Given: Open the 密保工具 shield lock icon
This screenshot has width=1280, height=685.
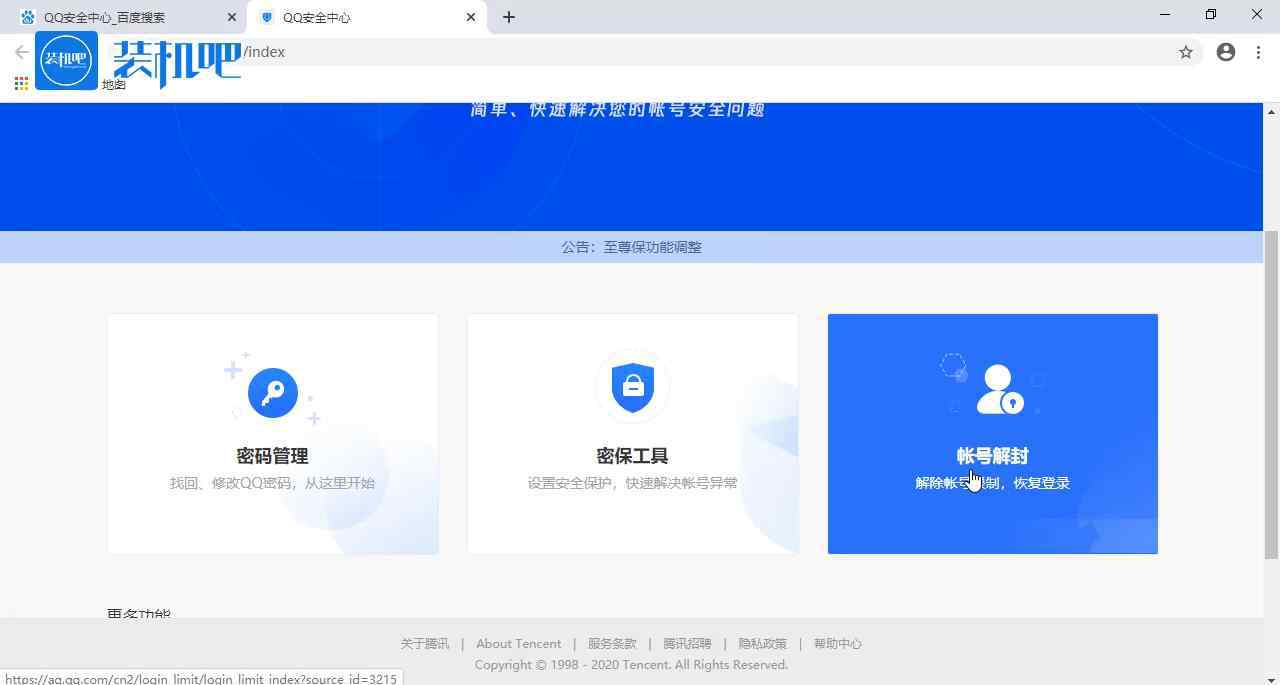Looking at the screenshot, I should pos(633,386).
